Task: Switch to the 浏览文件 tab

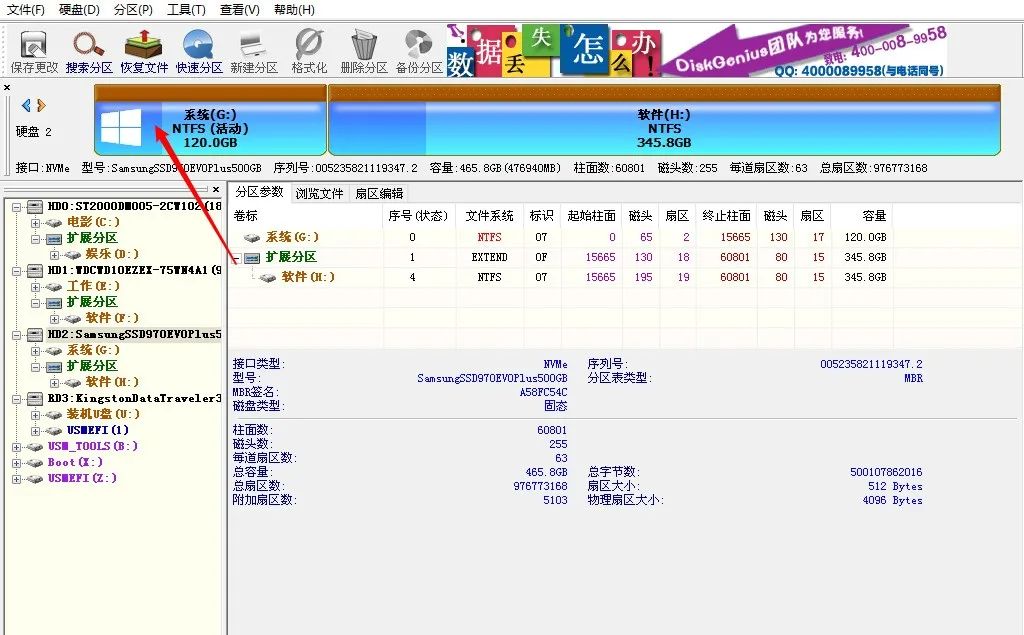Action: [319, 193]
